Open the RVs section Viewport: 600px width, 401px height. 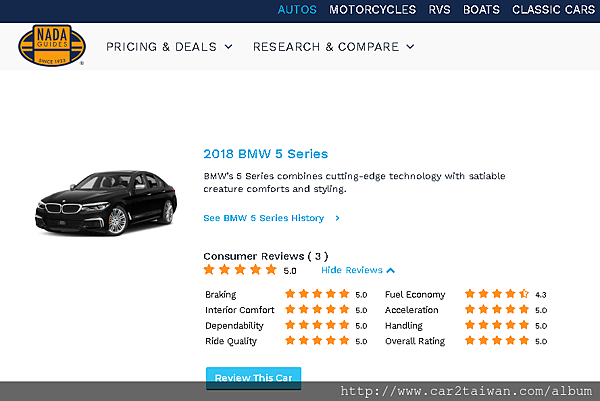point(440,10)
